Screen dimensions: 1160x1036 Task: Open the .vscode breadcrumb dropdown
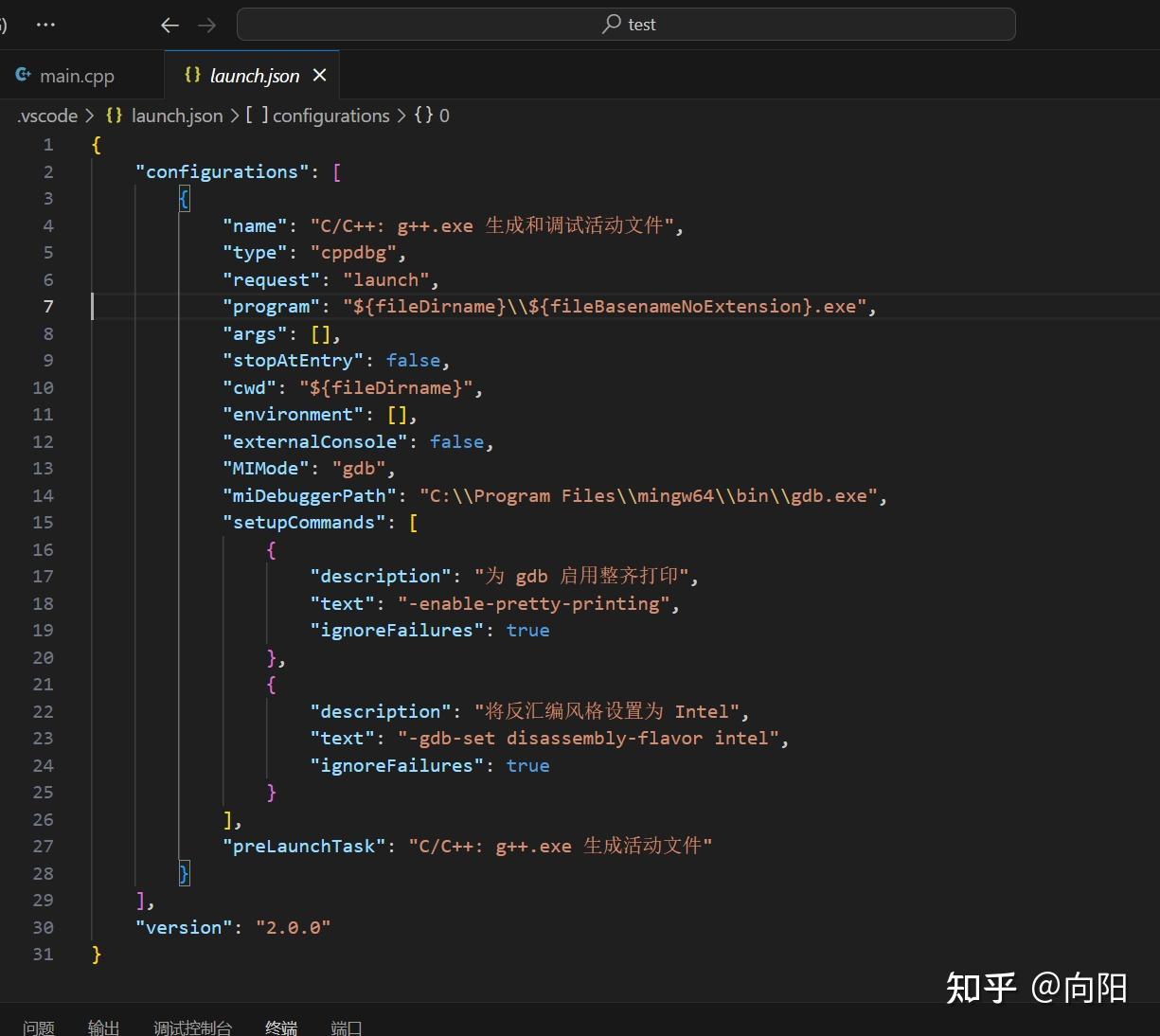point(46,115)
